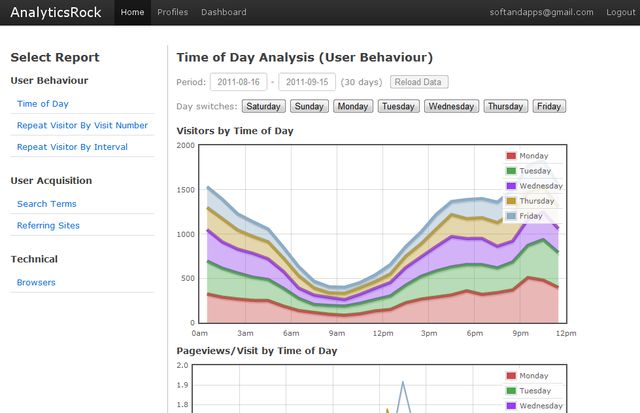
Task: Click green Tuesday swatch in Visitors legend
Action: (x=511, y=171)
